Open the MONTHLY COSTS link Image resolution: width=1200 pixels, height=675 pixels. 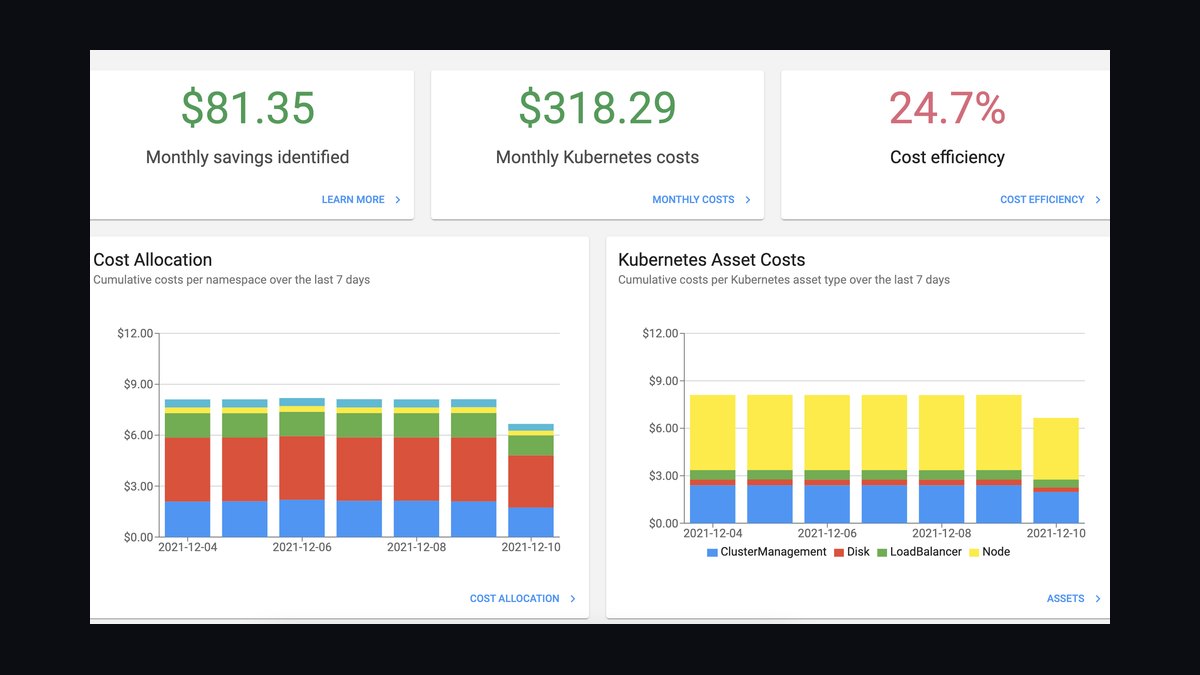pyautogui.click(x=693, y=200)
